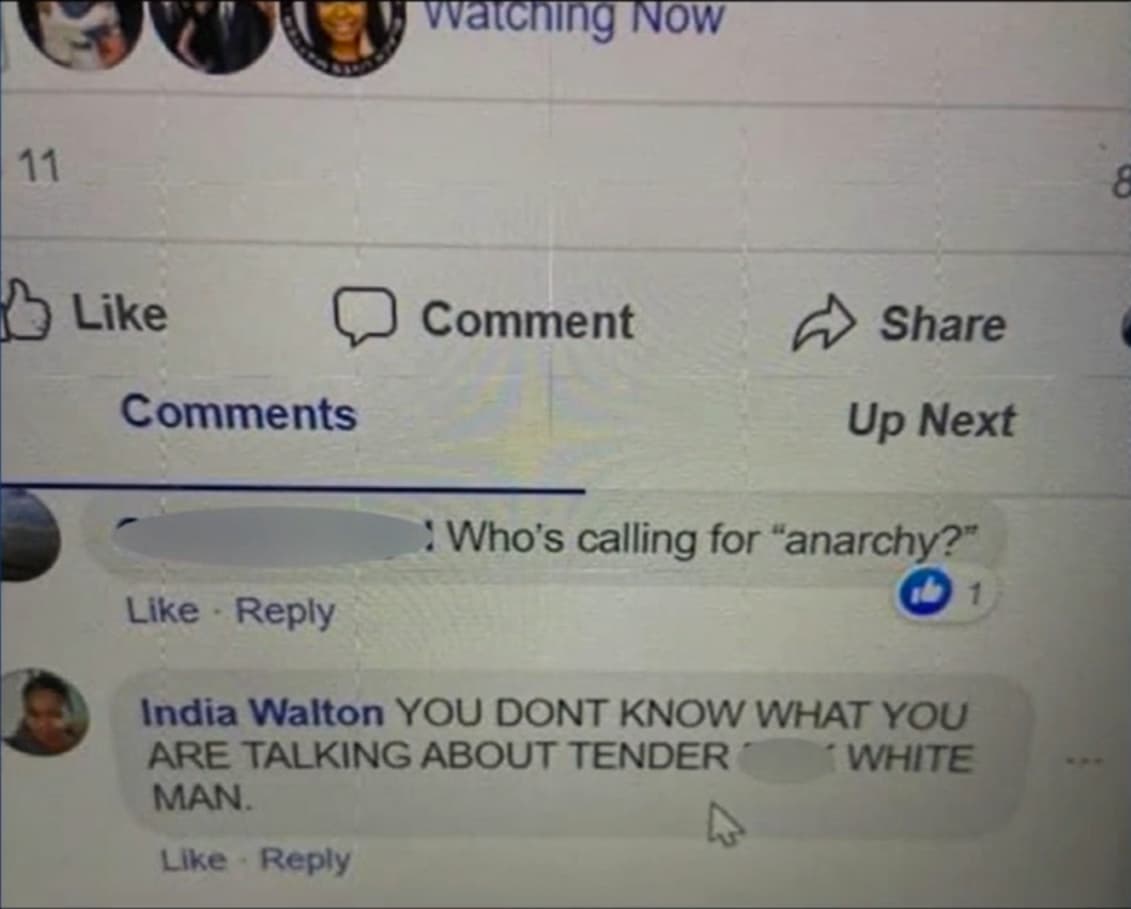Switch to the Up Next tab

930,419
